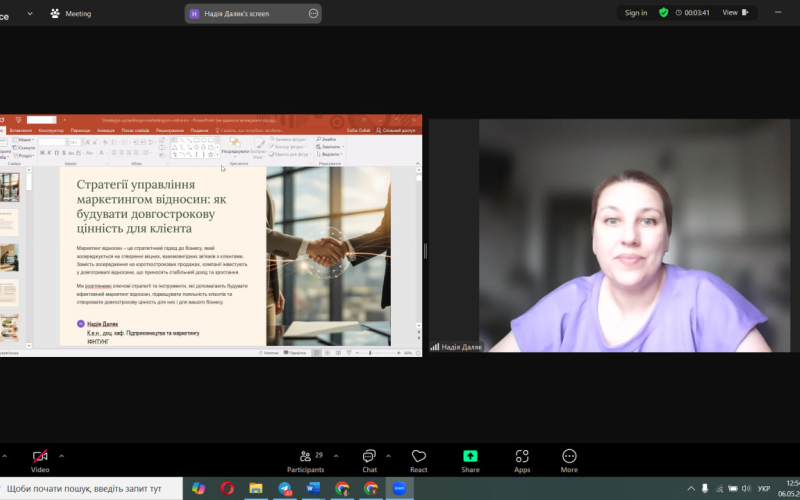This screenshot has height=500, width=800.
Task: Expand video options arrow next to Video
Action: (x=62, y=456)
